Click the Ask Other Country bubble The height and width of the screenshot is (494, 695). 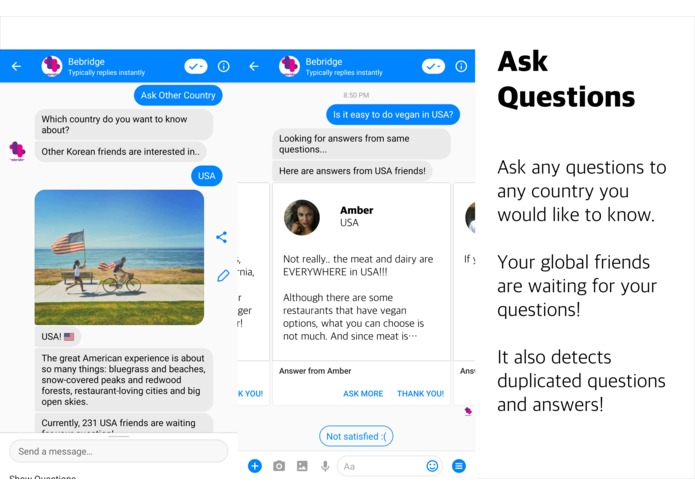tap(178, 95)
